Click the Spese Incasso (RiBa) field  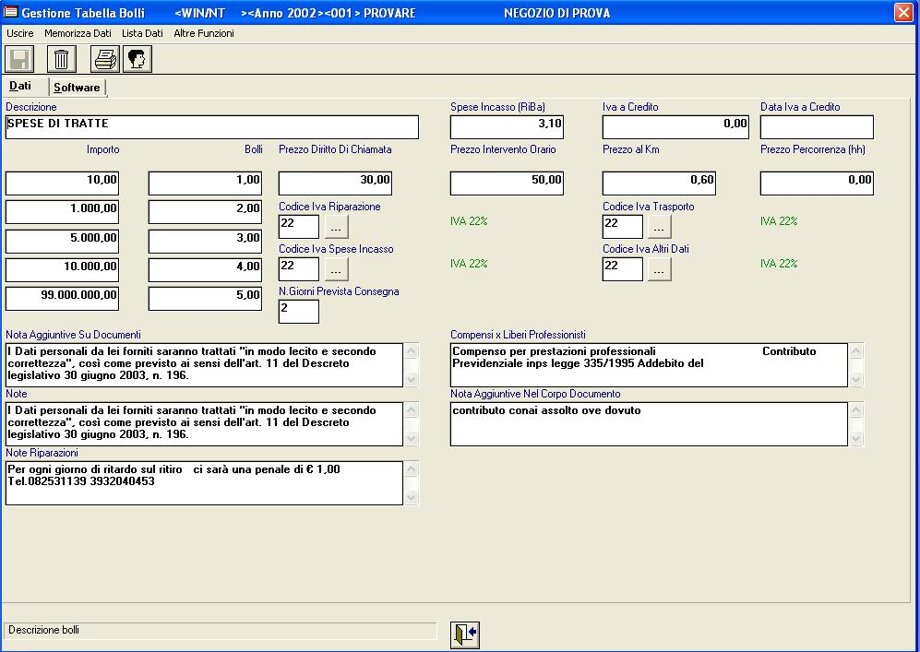point(508,127)
